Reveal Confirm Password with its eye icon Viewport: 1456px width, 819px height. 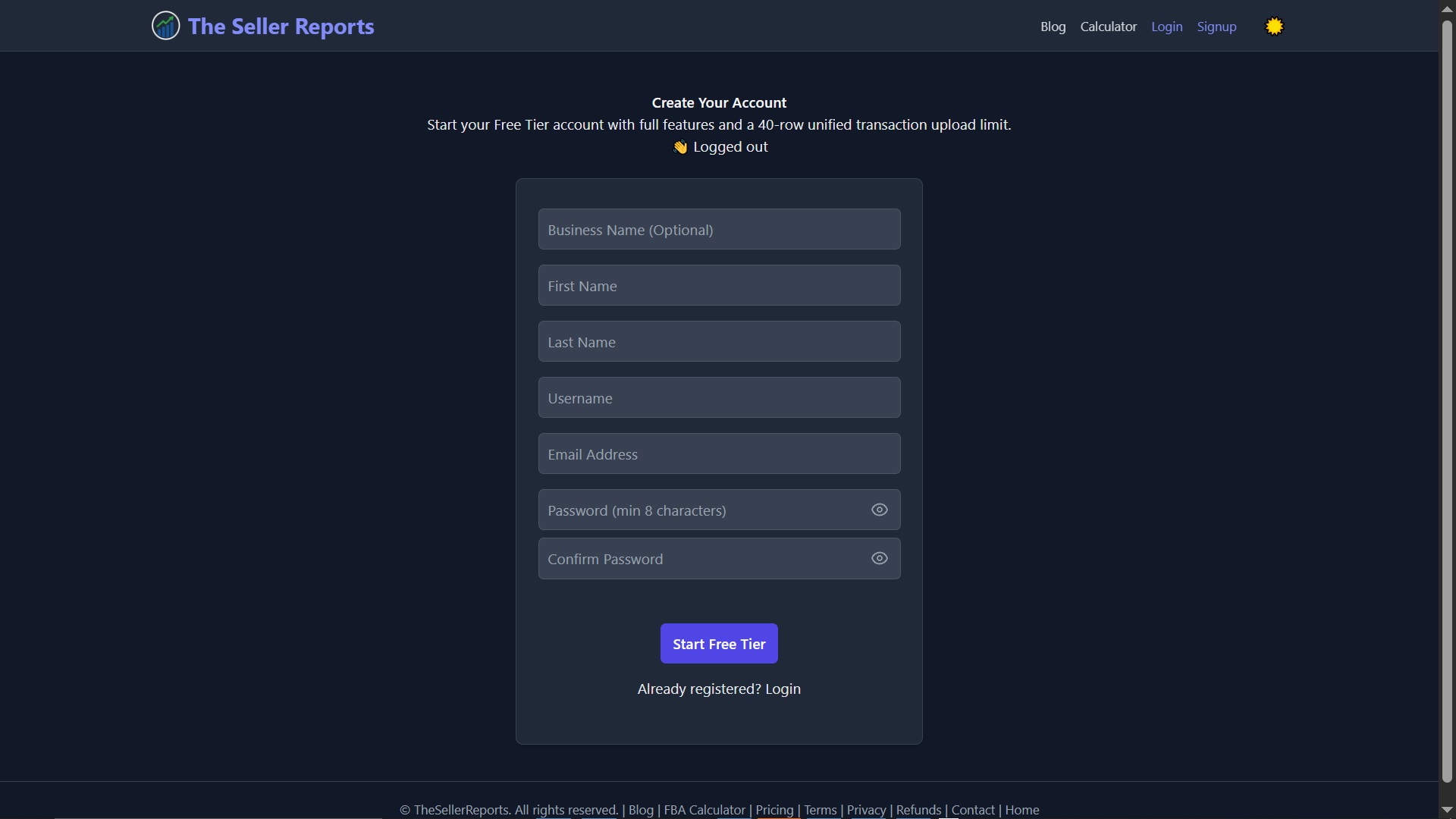click(879, 558)
